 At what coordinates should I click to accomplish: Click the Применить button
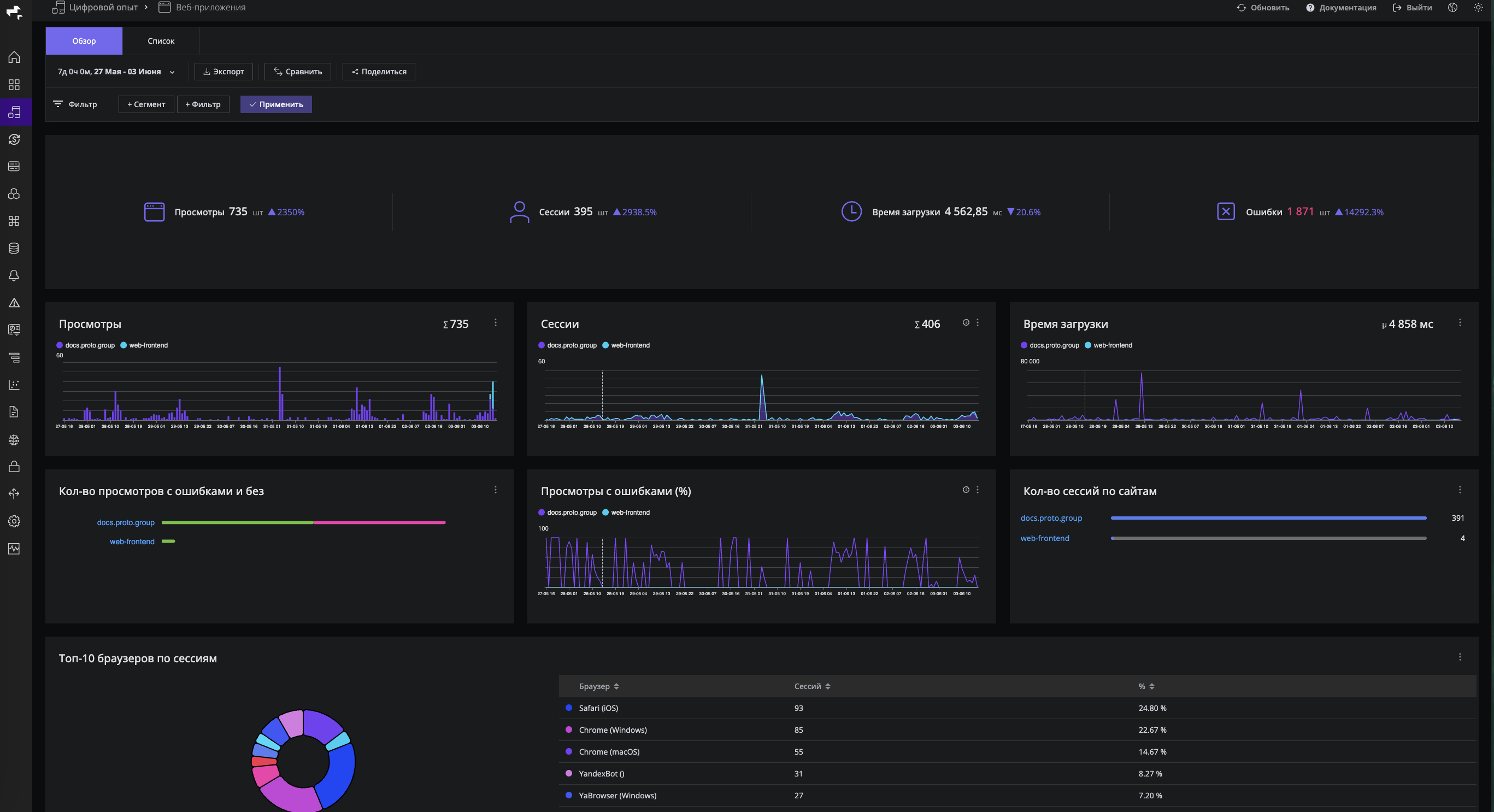point(276,104)
